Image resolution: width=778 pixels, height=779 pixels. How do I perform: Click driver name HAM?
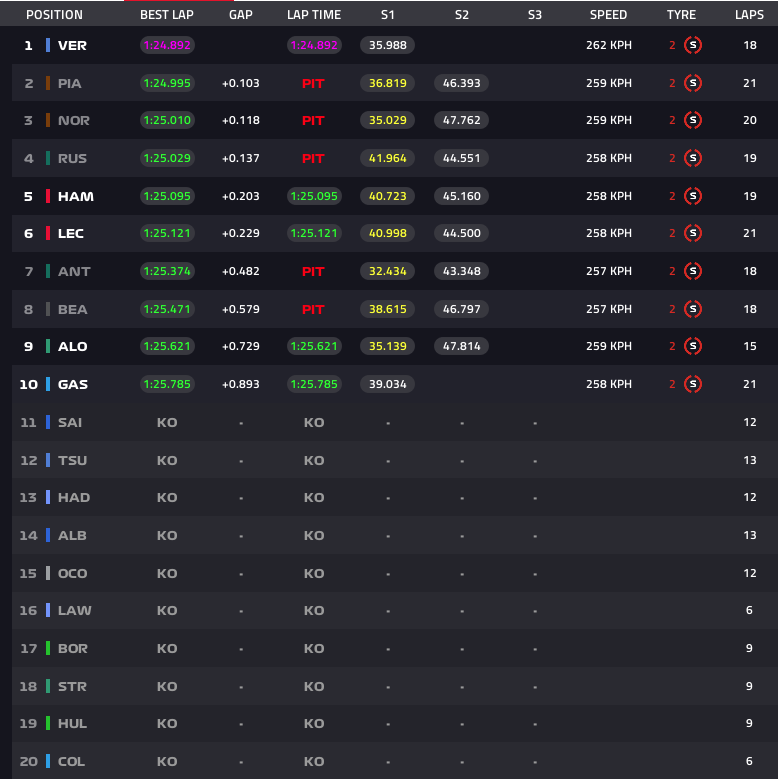[76, 196]
